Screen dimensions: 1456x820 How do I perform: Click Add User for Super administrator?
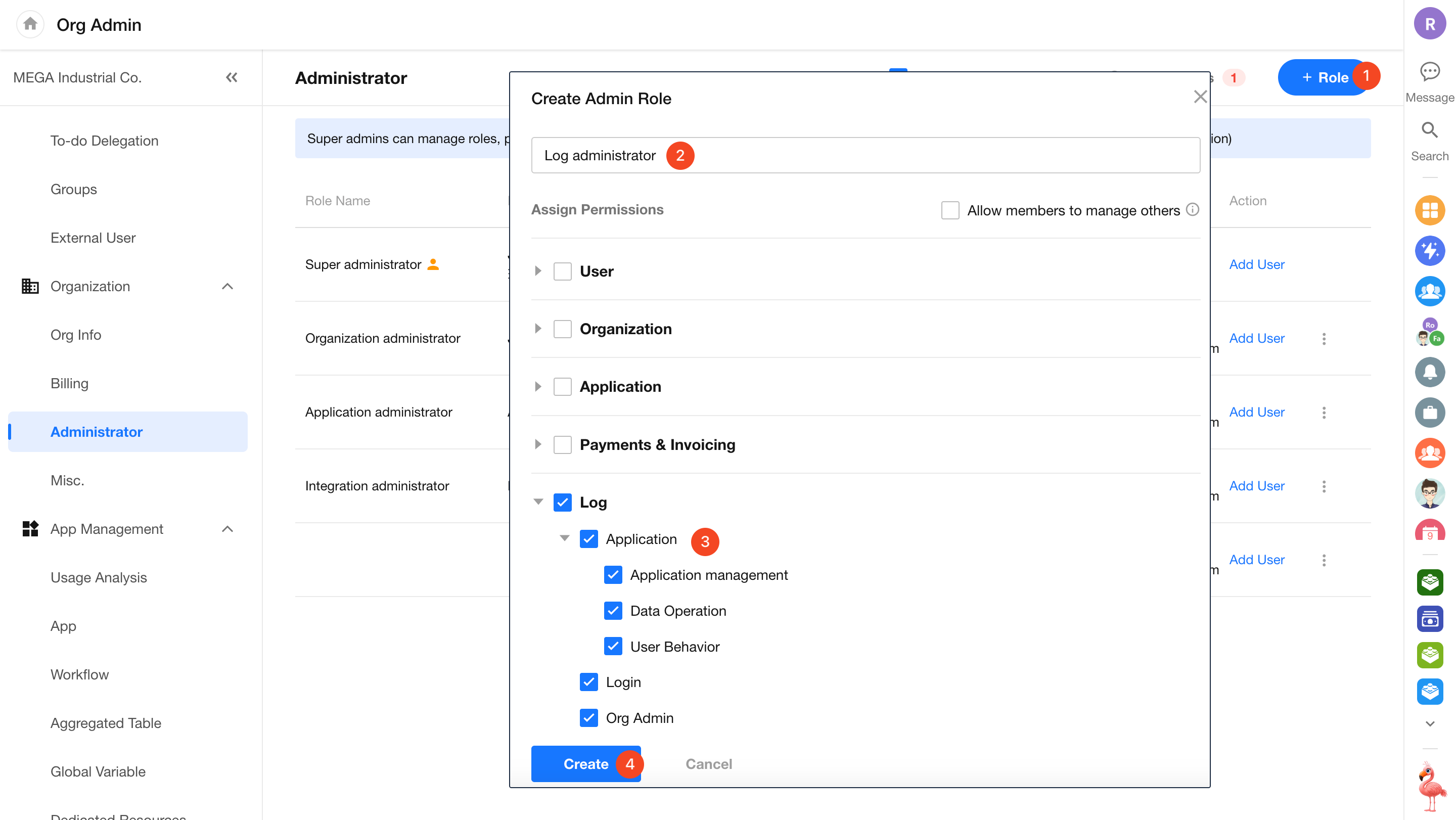tap(1256, 264)
